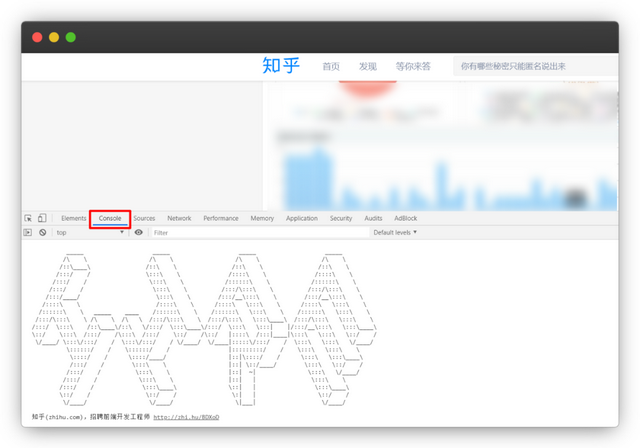
Task: Select the AdBlock tab
Action: [x=405, y=218]
